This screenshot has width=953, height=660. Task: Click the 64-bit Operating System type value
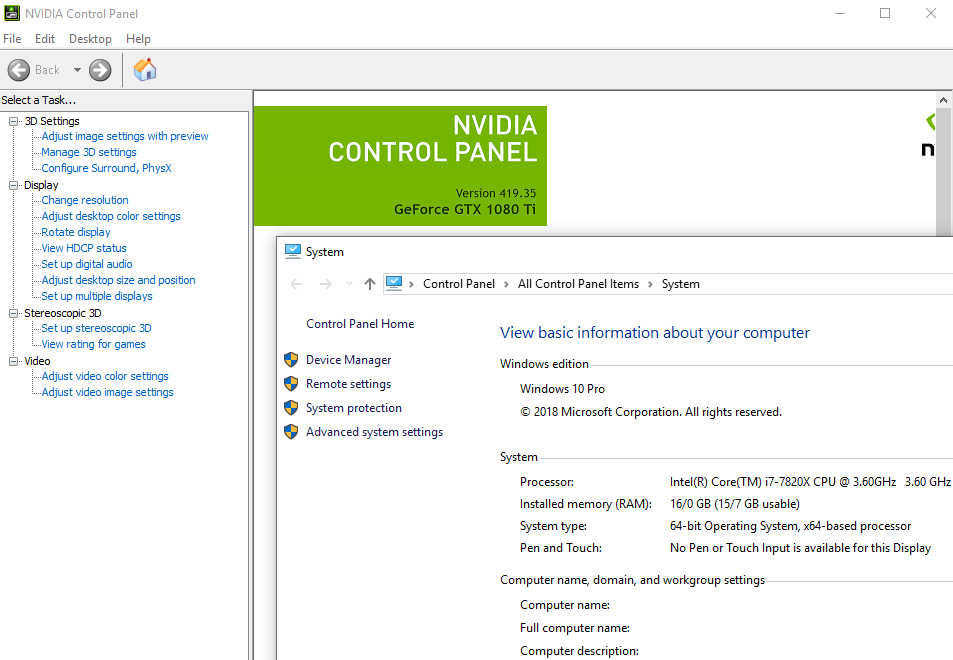coord(790,526)
